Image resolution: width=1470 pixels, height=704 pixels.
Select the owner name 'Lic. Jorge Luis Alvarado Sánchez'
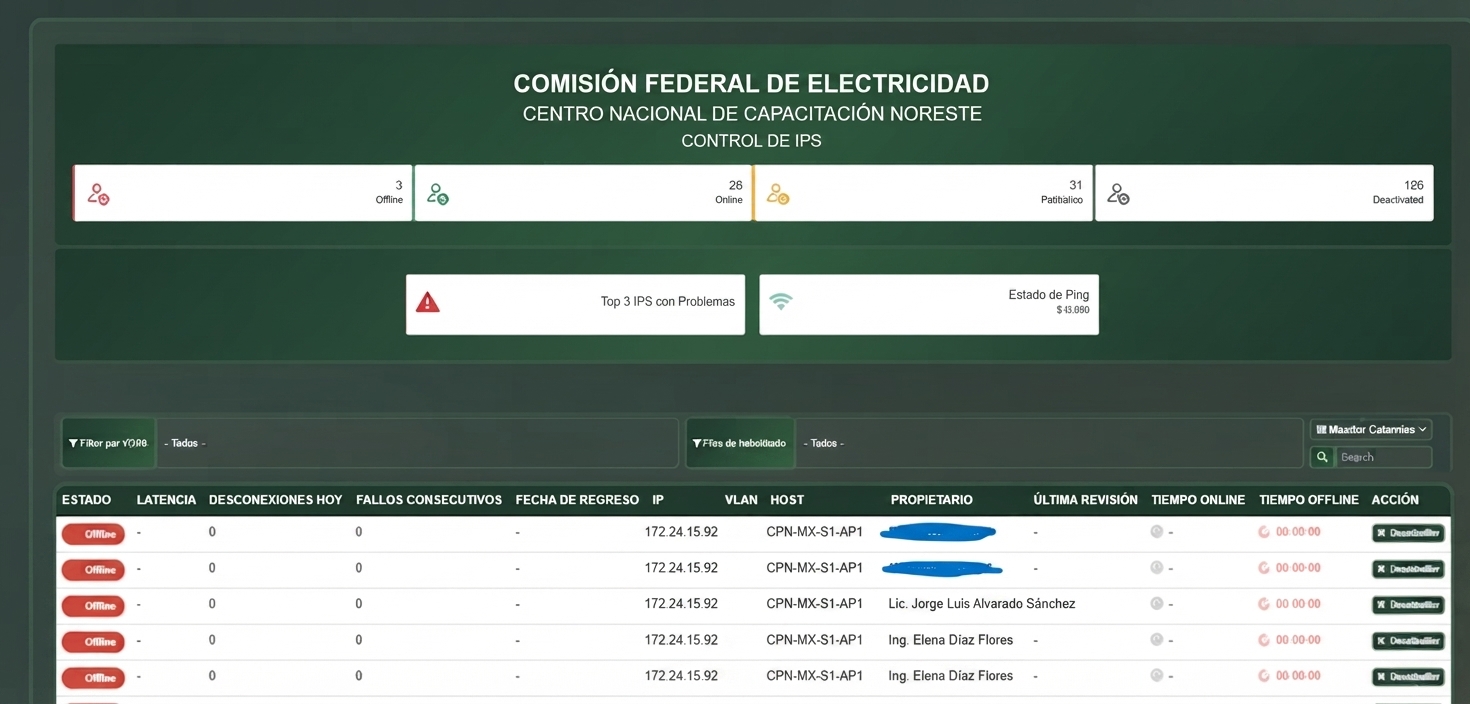[x=982, y=604]
